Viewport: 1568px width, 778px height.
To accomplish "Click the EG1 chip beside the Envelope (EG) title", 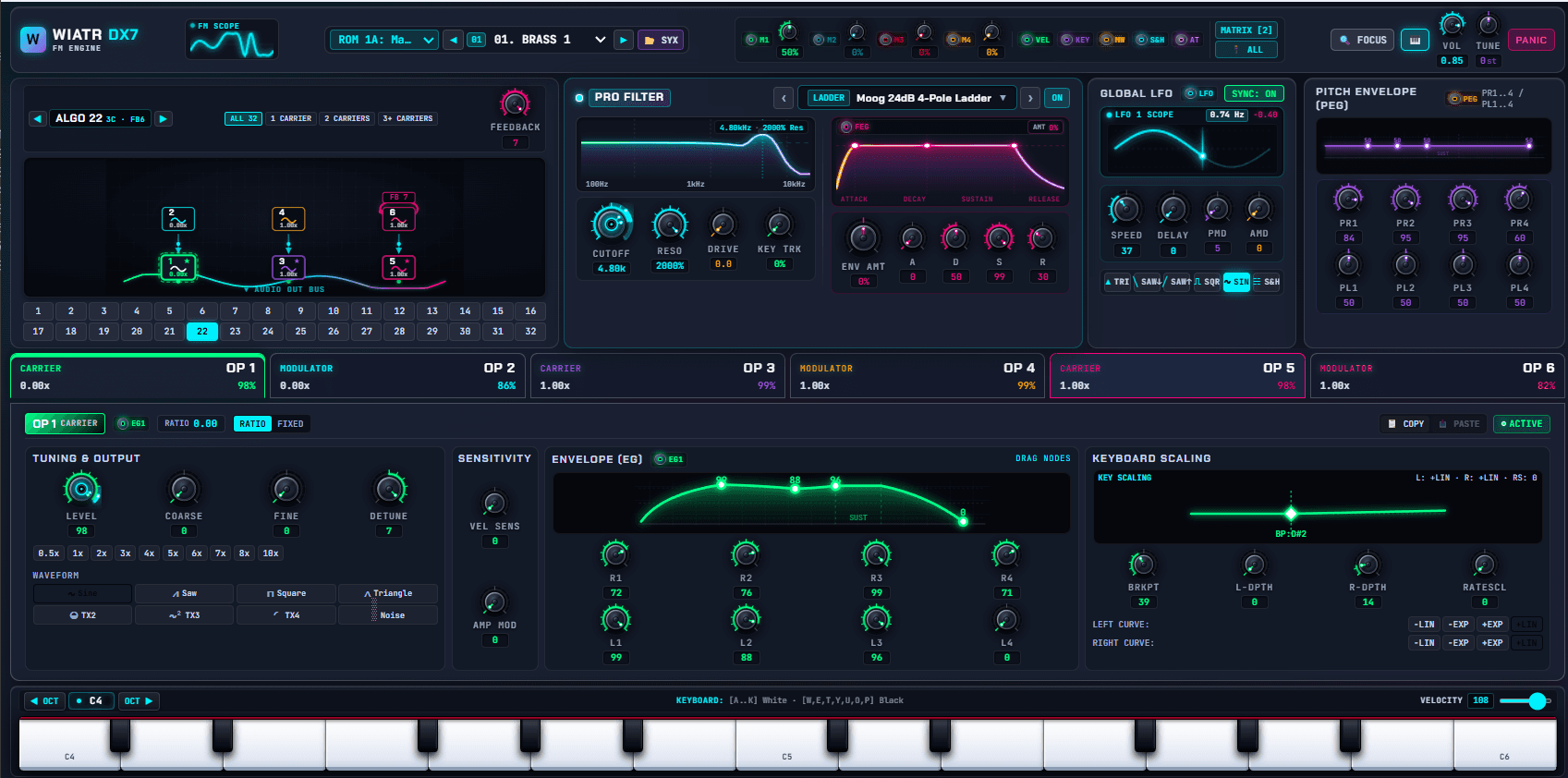I will click(669, 459).
